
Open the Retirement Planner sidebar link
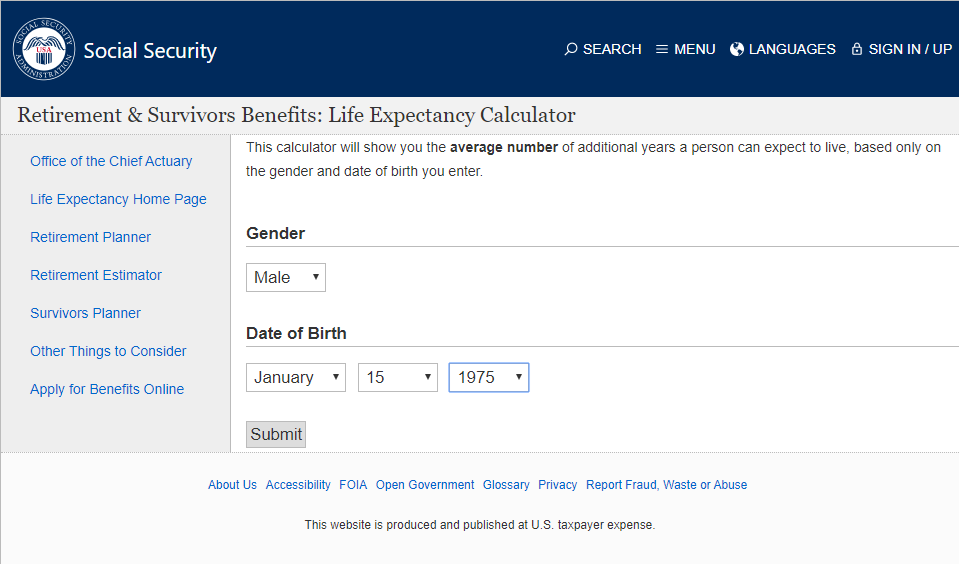(91, 237)
